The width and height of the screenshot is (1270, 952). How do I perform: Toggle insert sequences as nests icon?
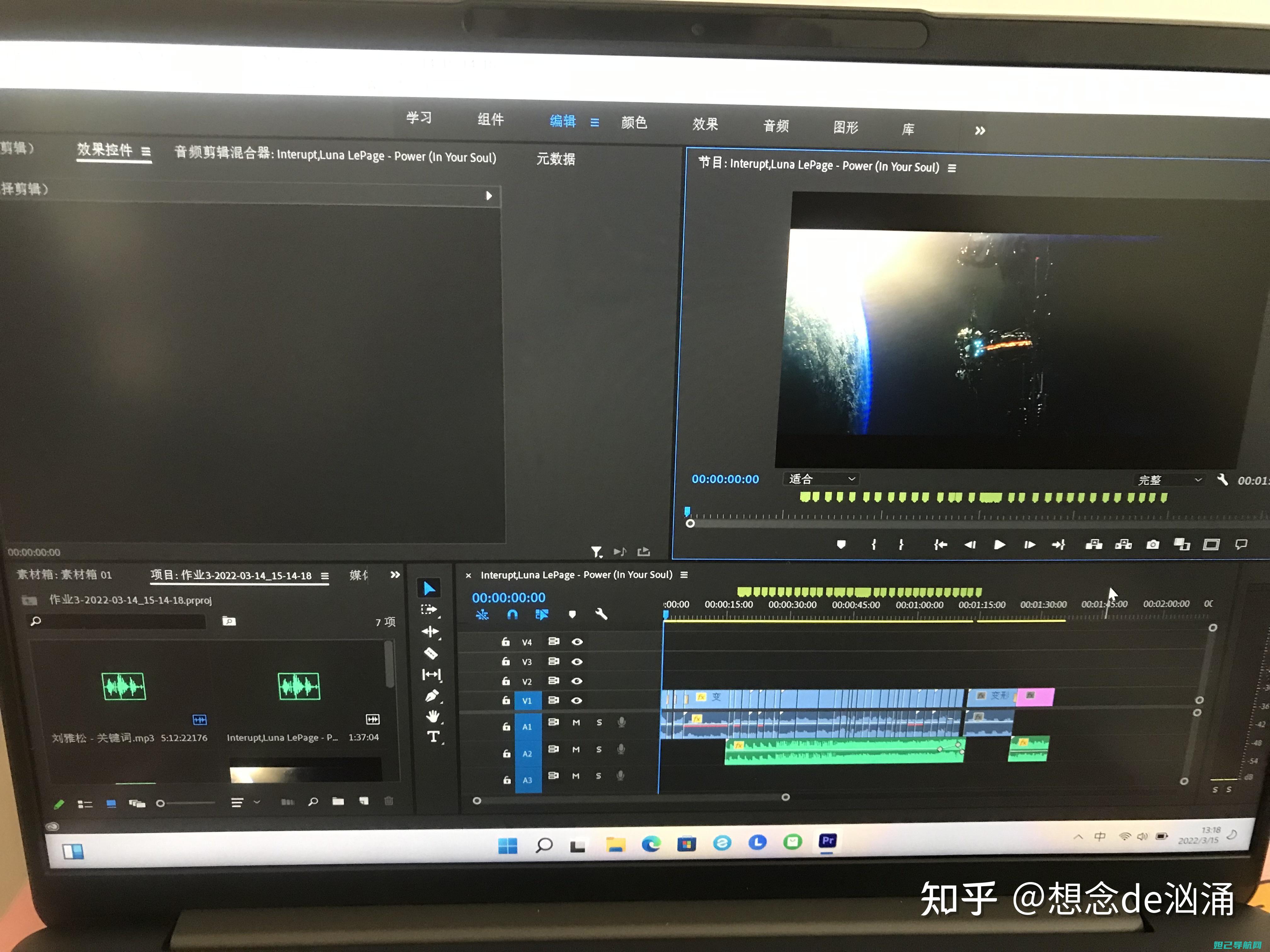click(x=482, y=615)
